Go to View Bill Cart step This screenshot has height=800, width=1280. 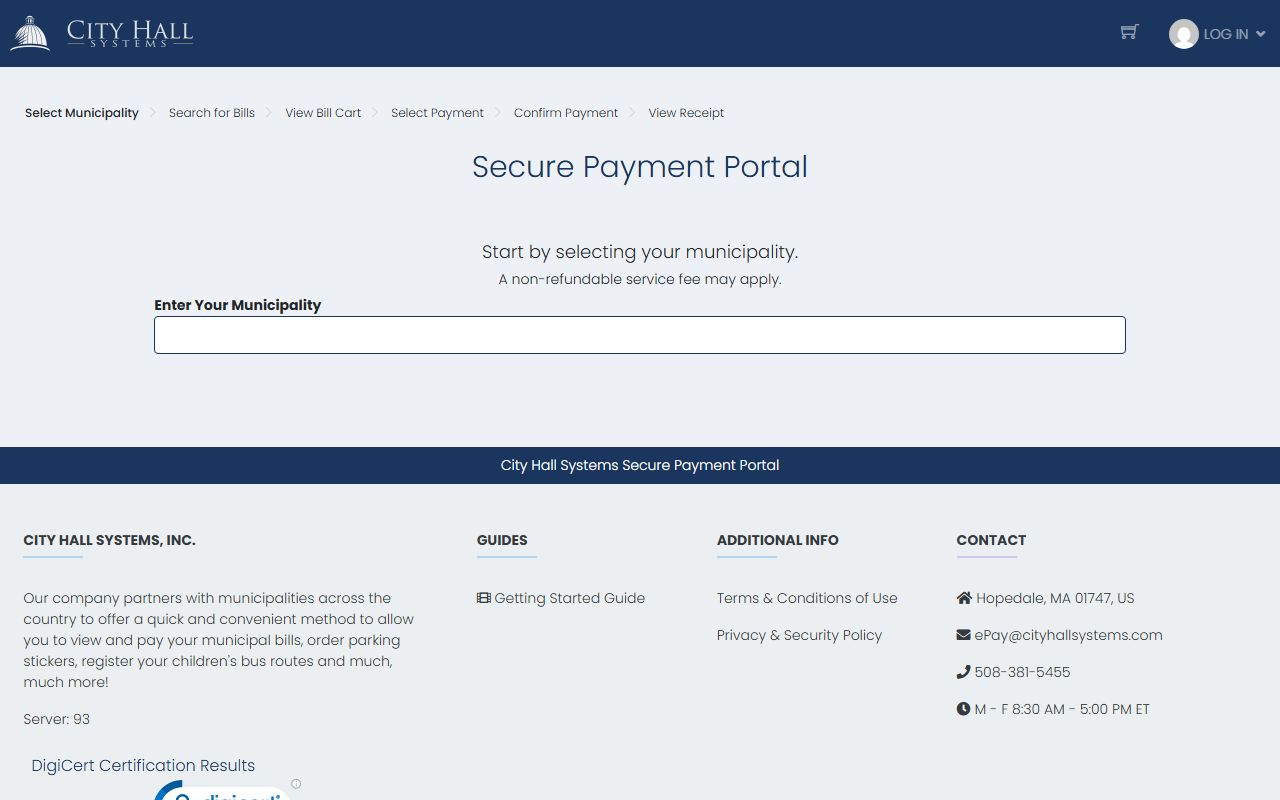pos(323,113)
